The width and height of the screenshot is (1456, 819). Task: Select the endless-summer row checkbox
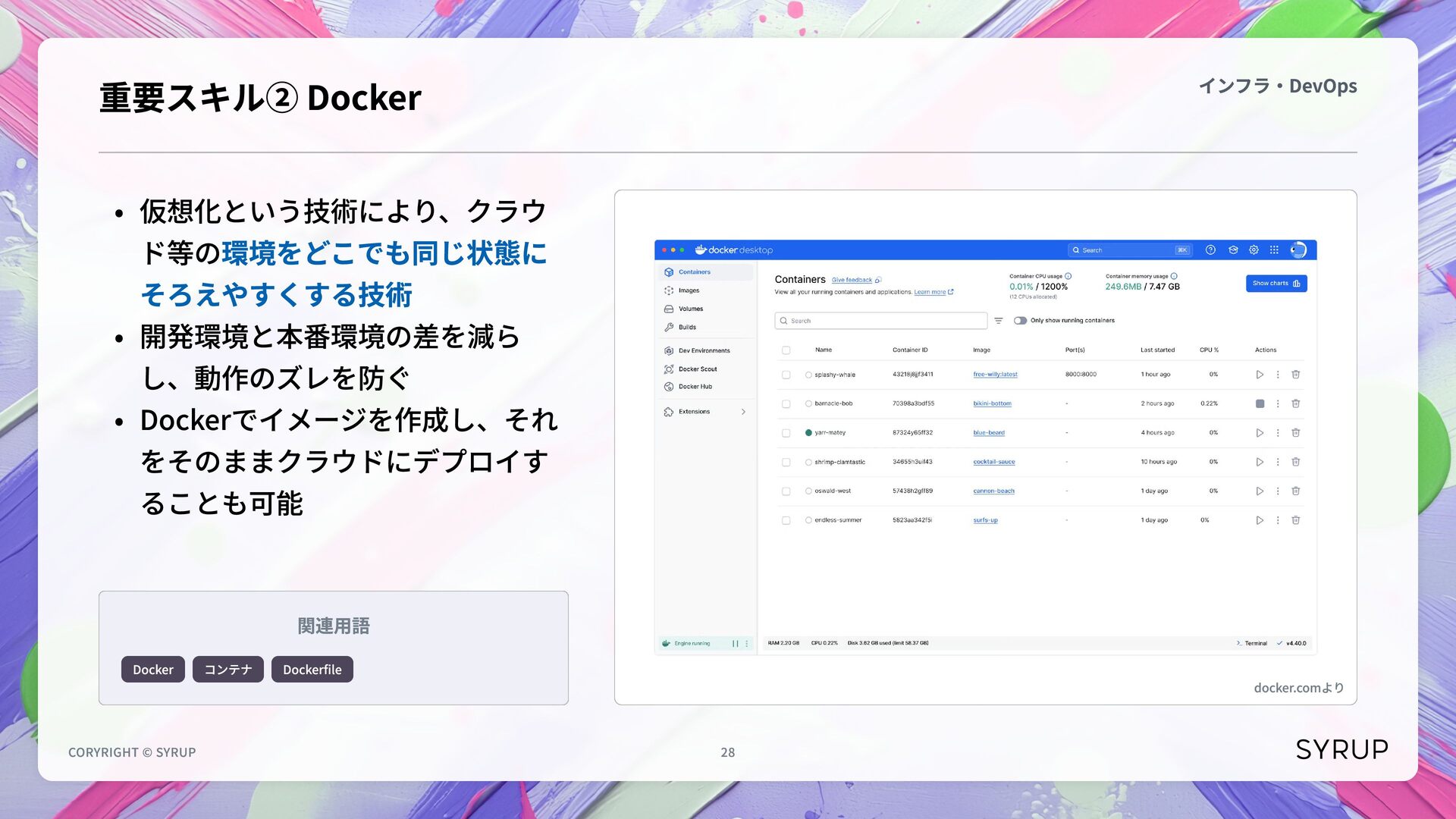click(x=786, y=520)
